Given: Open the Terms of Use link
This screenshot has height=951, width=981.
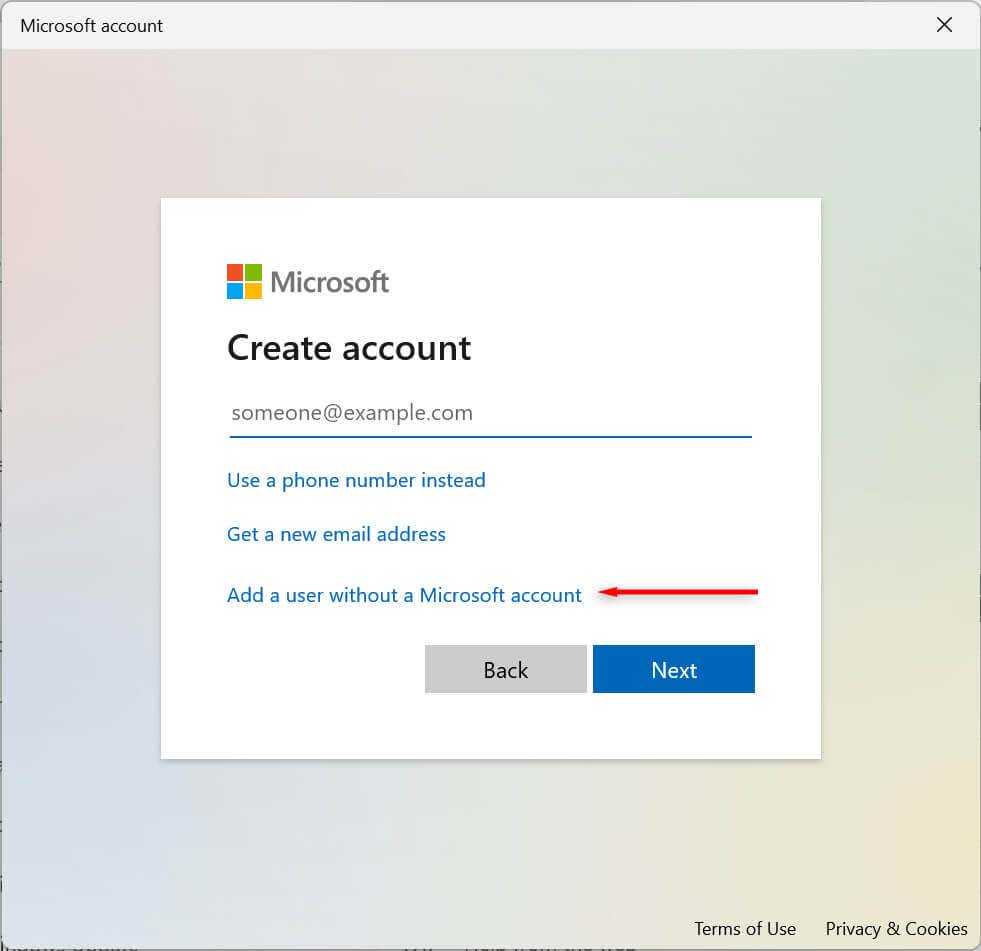Looking at the screenshot, I should [x=745, y=928].
